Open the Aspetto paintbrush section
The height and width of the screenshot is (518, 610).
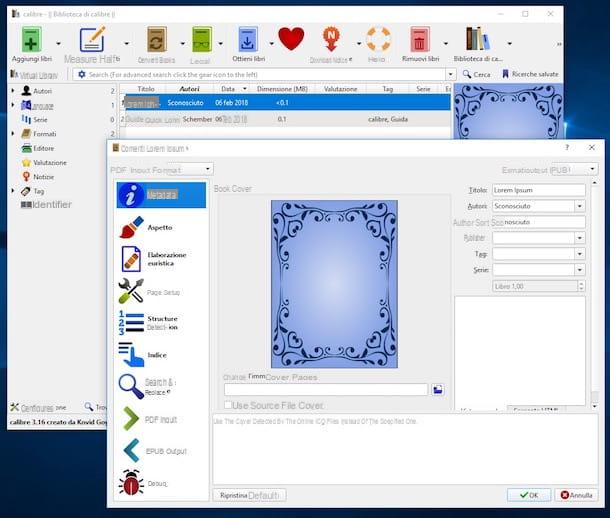tap(161, 228)
